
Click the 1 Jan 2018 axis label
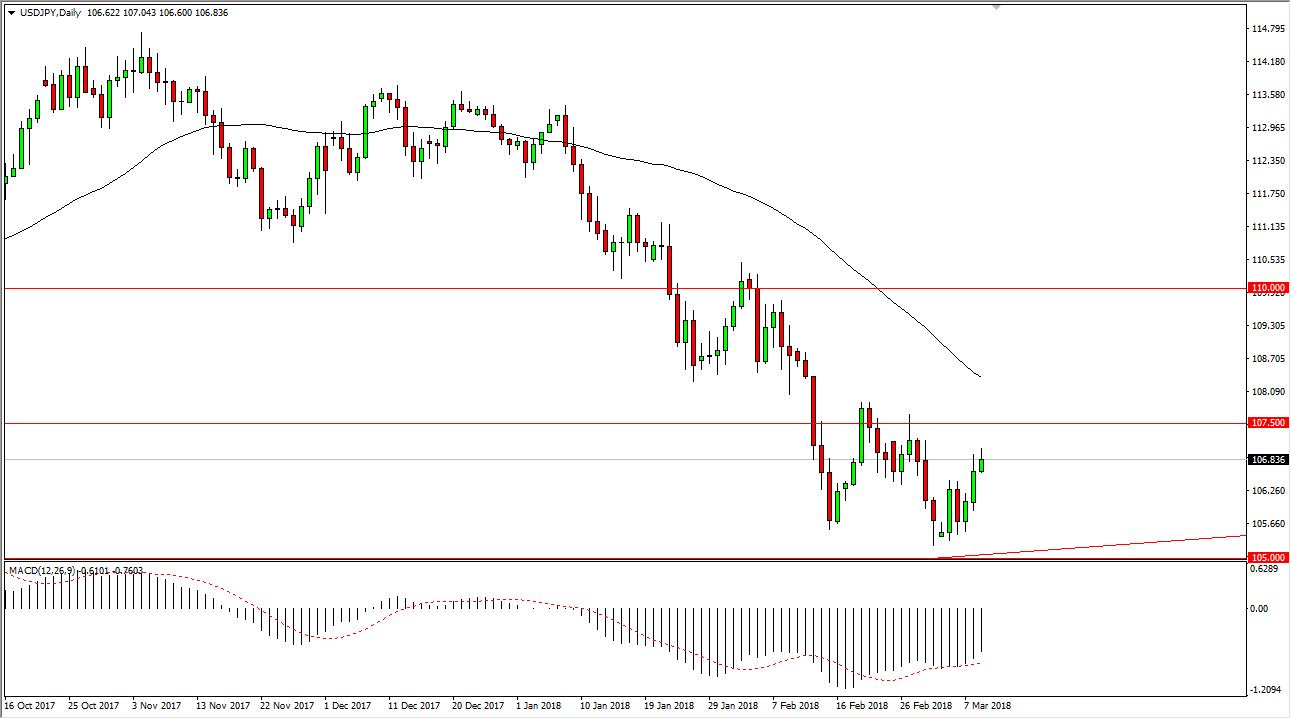point(538,705)
